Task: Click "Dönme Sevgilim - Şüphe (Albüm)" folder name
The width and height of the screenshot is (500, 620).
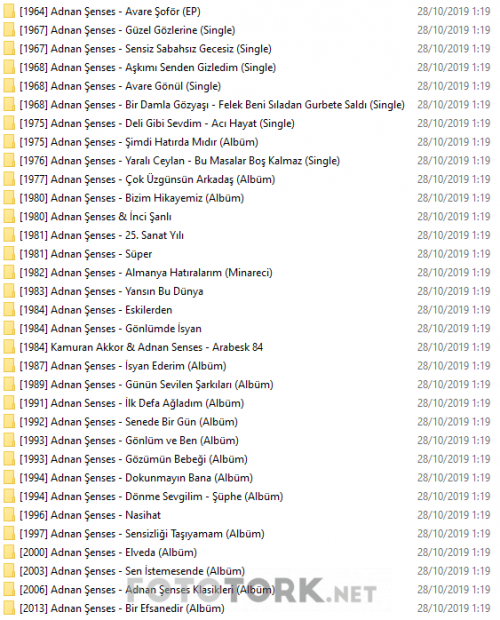Action: pos(204,496)
